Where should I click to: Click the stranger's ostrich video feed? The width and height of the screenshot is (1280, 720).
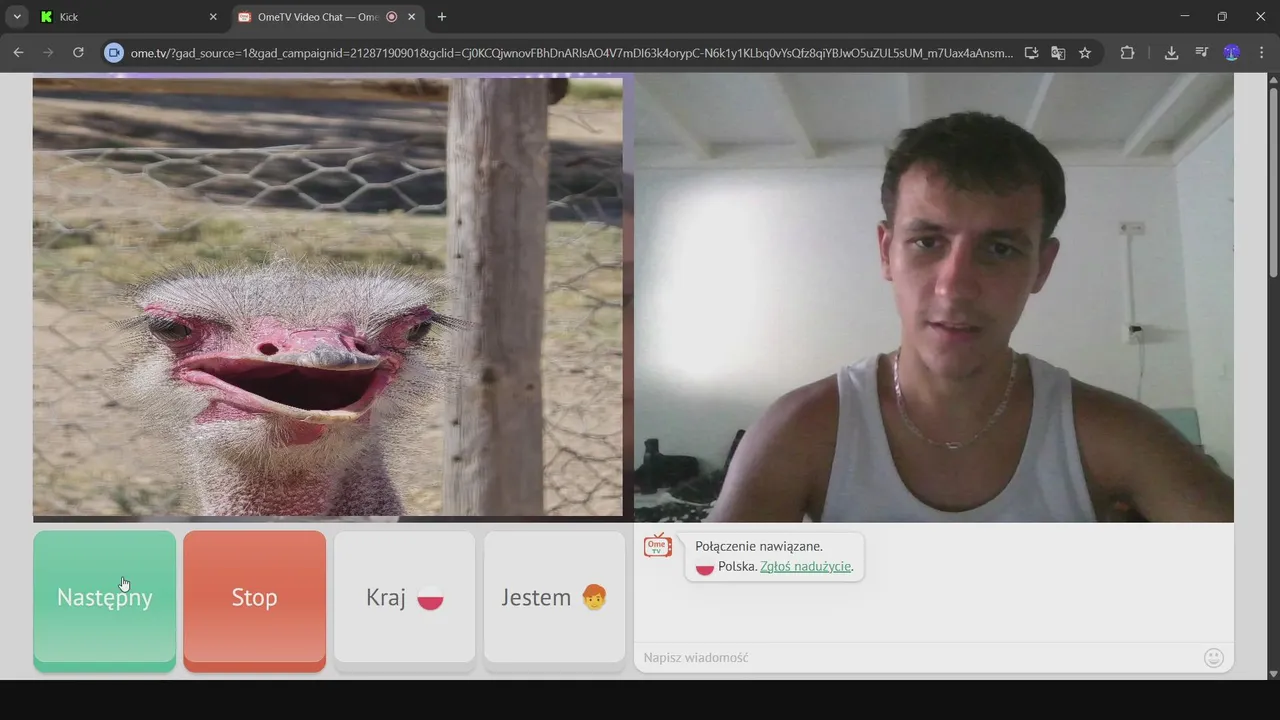point(327,297)
